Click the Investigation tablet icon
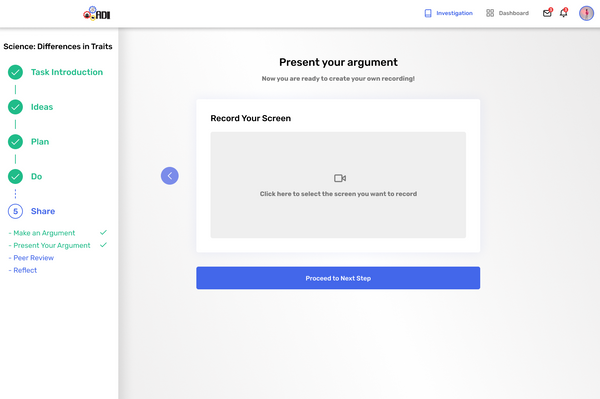The width and height of the screenshot is (600, 399). coord(428,13)
